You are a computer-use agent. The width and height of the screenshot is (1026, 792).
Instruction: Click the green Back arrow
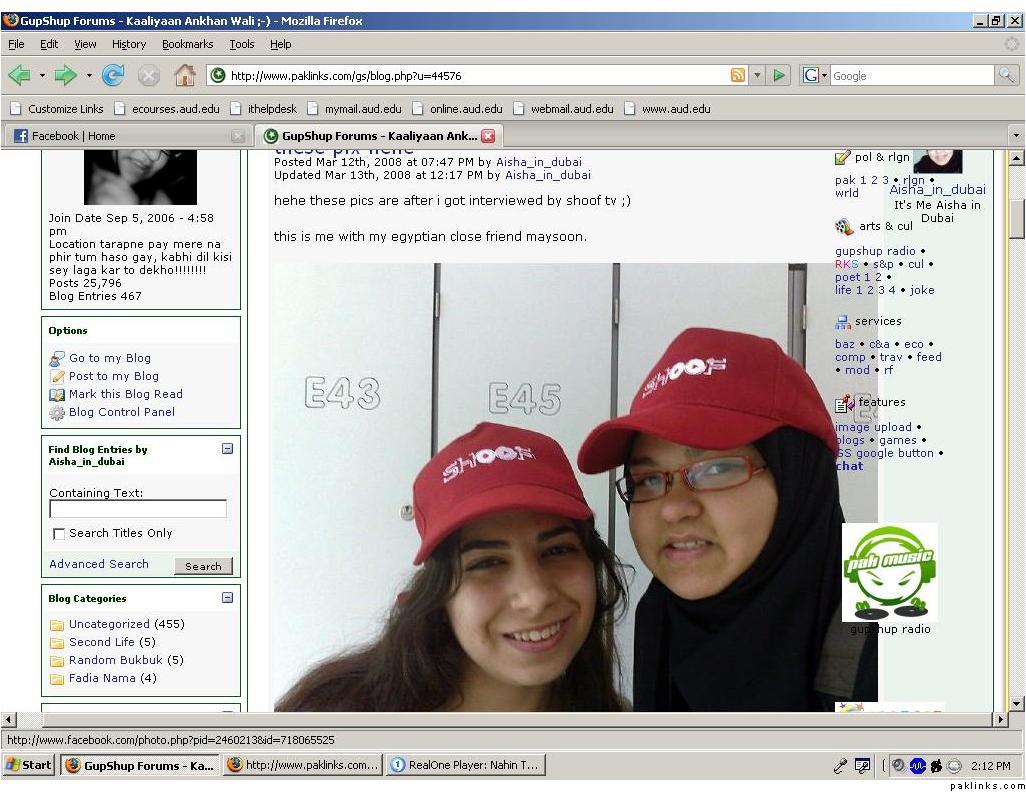point(19,75)
